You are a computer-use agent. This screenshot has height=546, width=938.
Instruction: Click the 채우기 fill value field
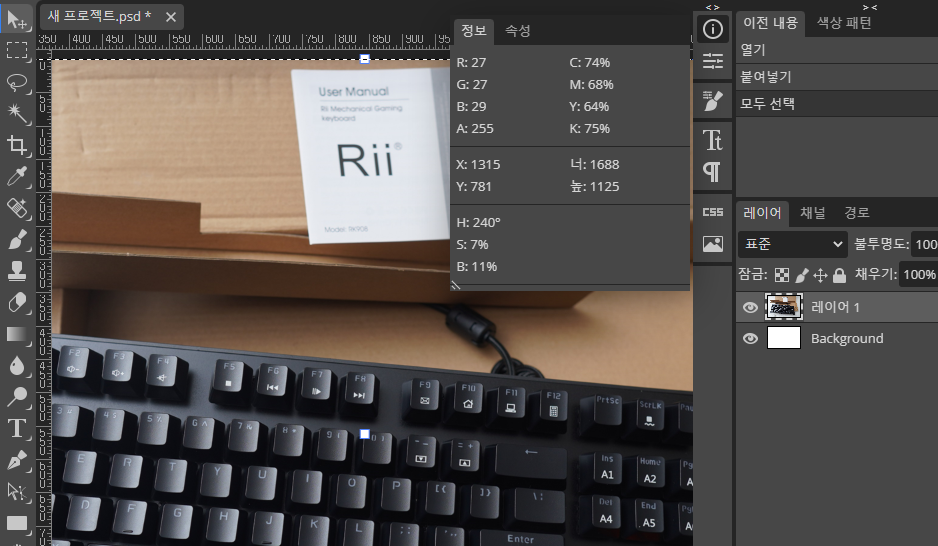point(919,274)
